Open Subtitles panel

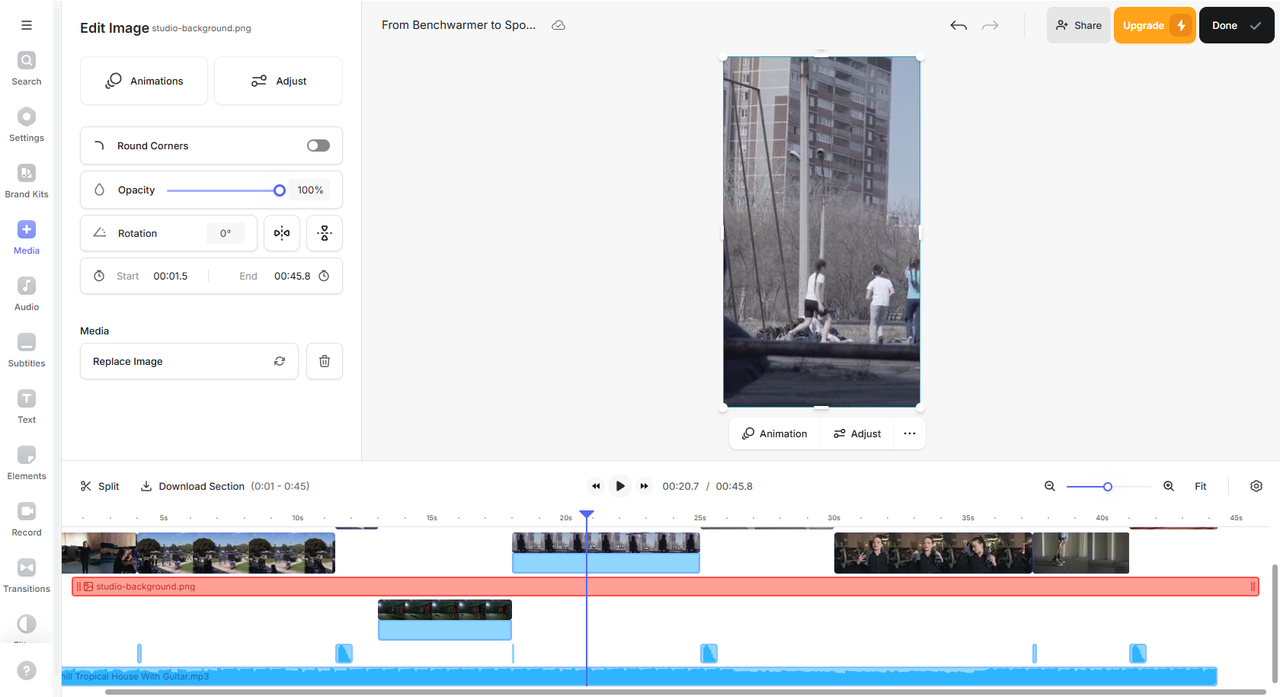click(26, 350)
